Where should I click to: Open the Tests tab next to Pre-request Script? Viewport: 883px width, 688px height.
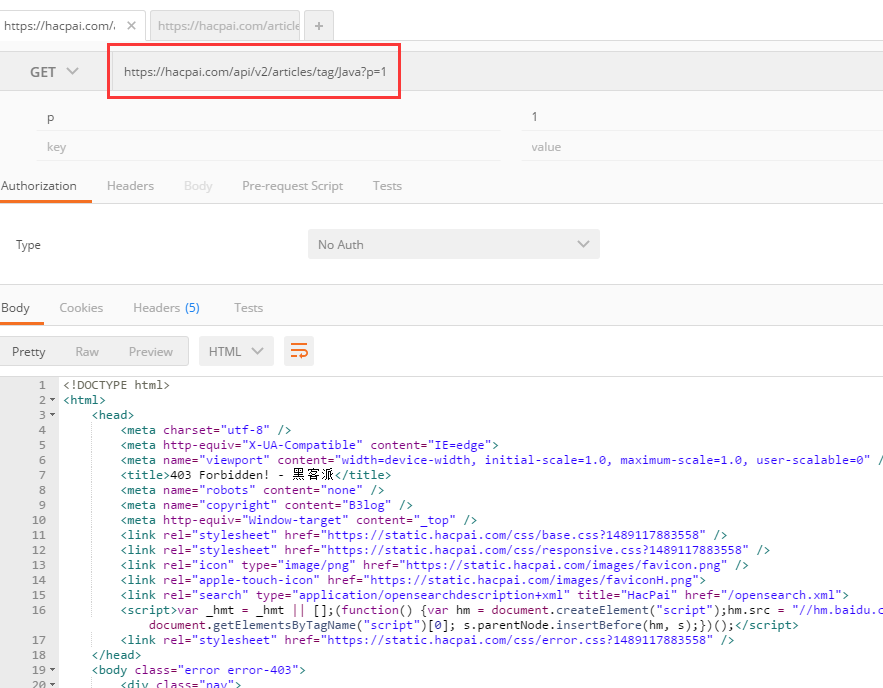pos(387,186)
